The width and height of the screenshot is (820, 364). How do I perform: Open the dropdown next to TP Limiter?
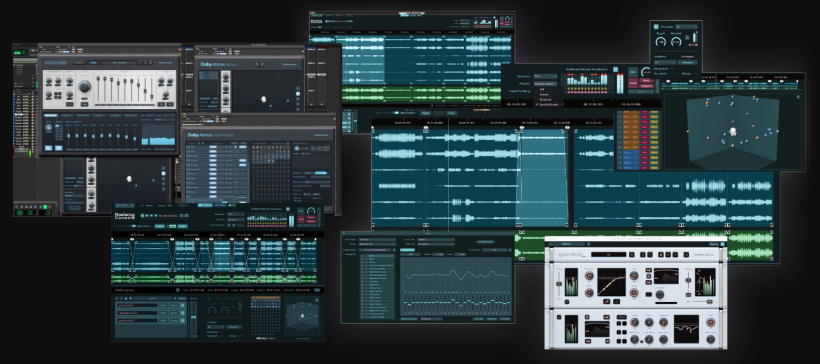pos(687,27)
